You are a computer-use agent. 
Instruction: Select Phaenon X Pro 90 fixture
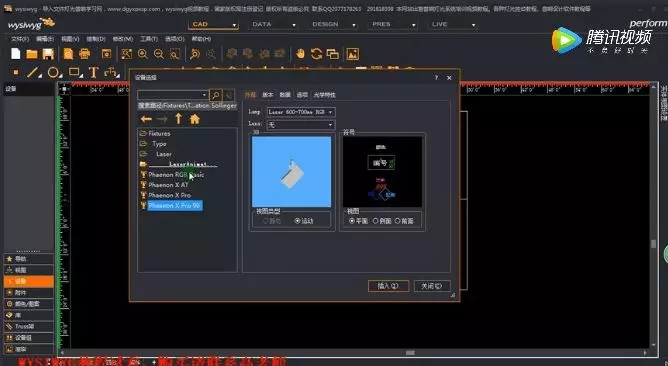click(175, 205)
